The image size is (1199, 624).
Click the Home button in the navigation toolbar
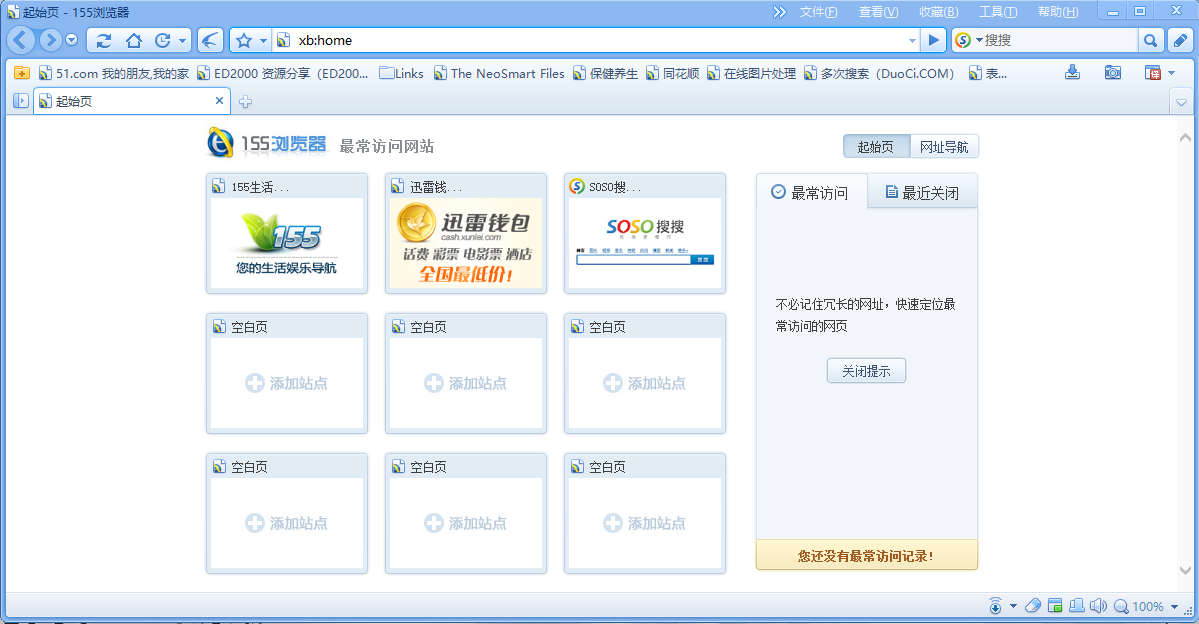pos(133,40)
